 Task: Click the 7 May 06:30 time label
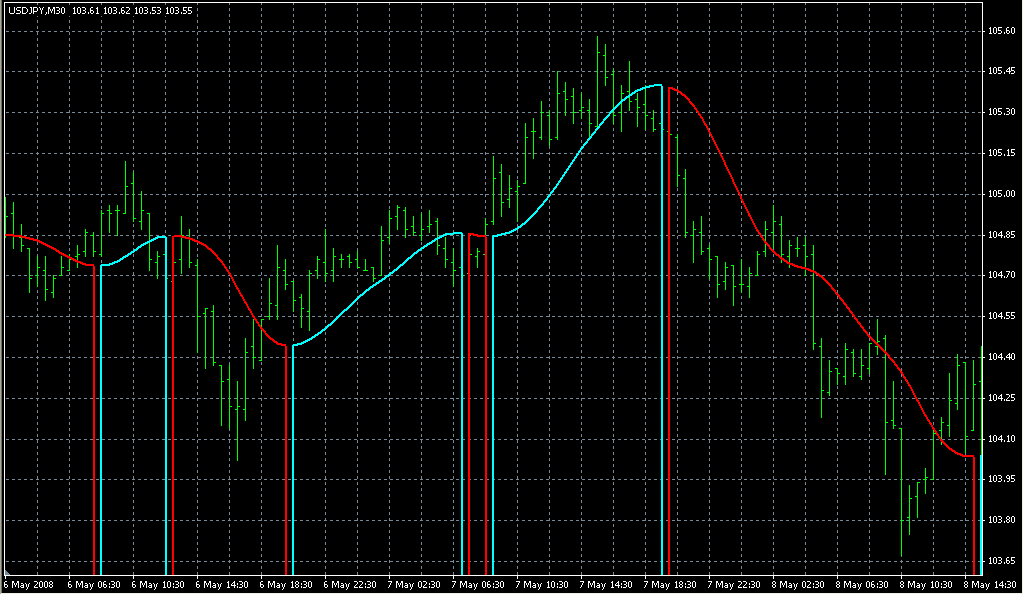479,584
